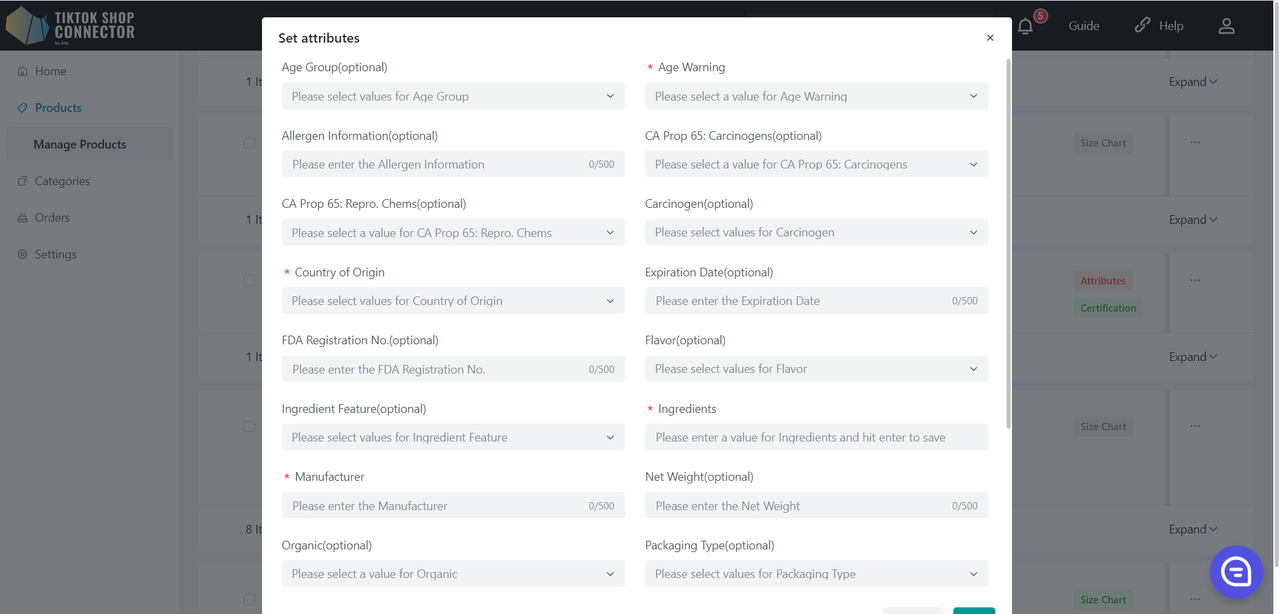Focus the Allergen Information field
Image resolution: width=1280 pixels, height=614 pixels.
click(453, 164)
